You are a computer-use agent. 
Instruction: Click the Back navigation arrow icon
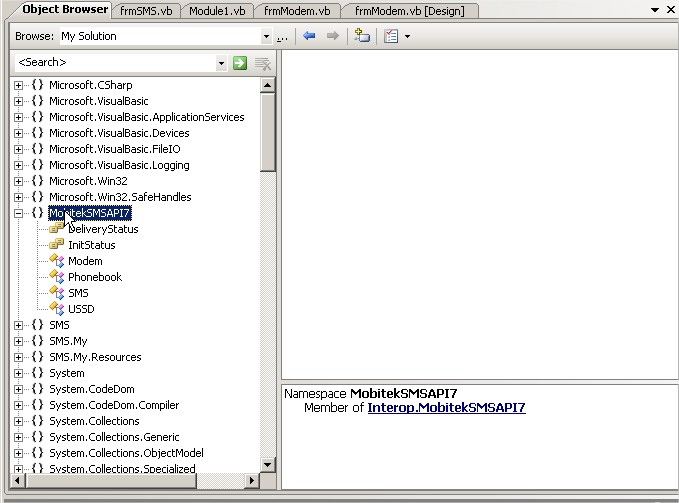pyautogui.click(x=309, y=36)
